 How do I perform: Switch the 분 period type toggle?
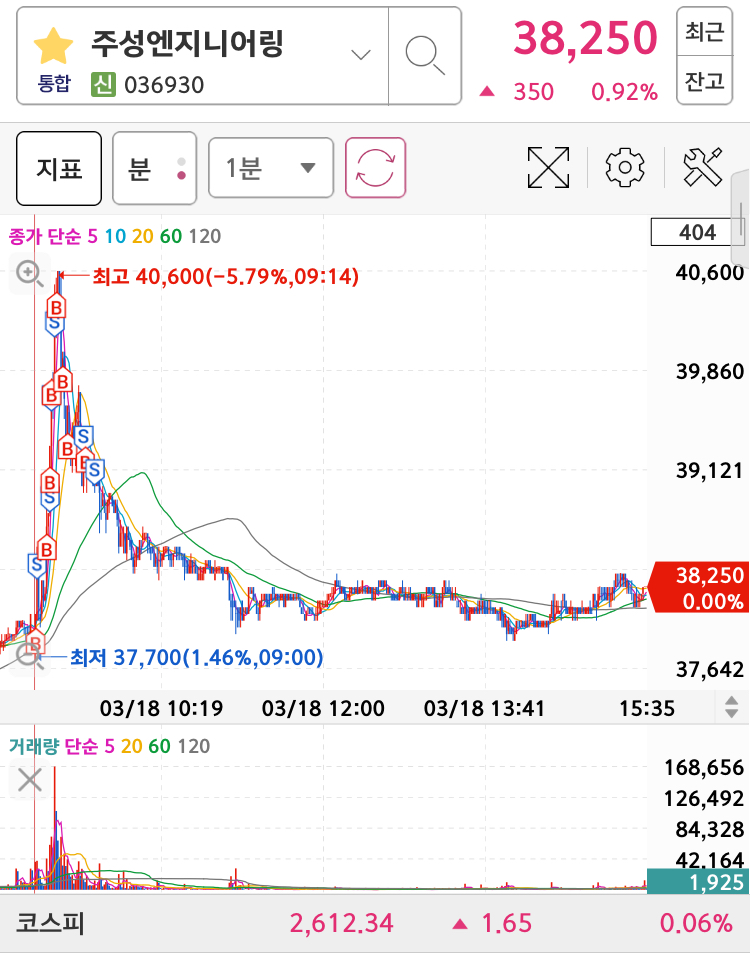[x=154, y=168]
